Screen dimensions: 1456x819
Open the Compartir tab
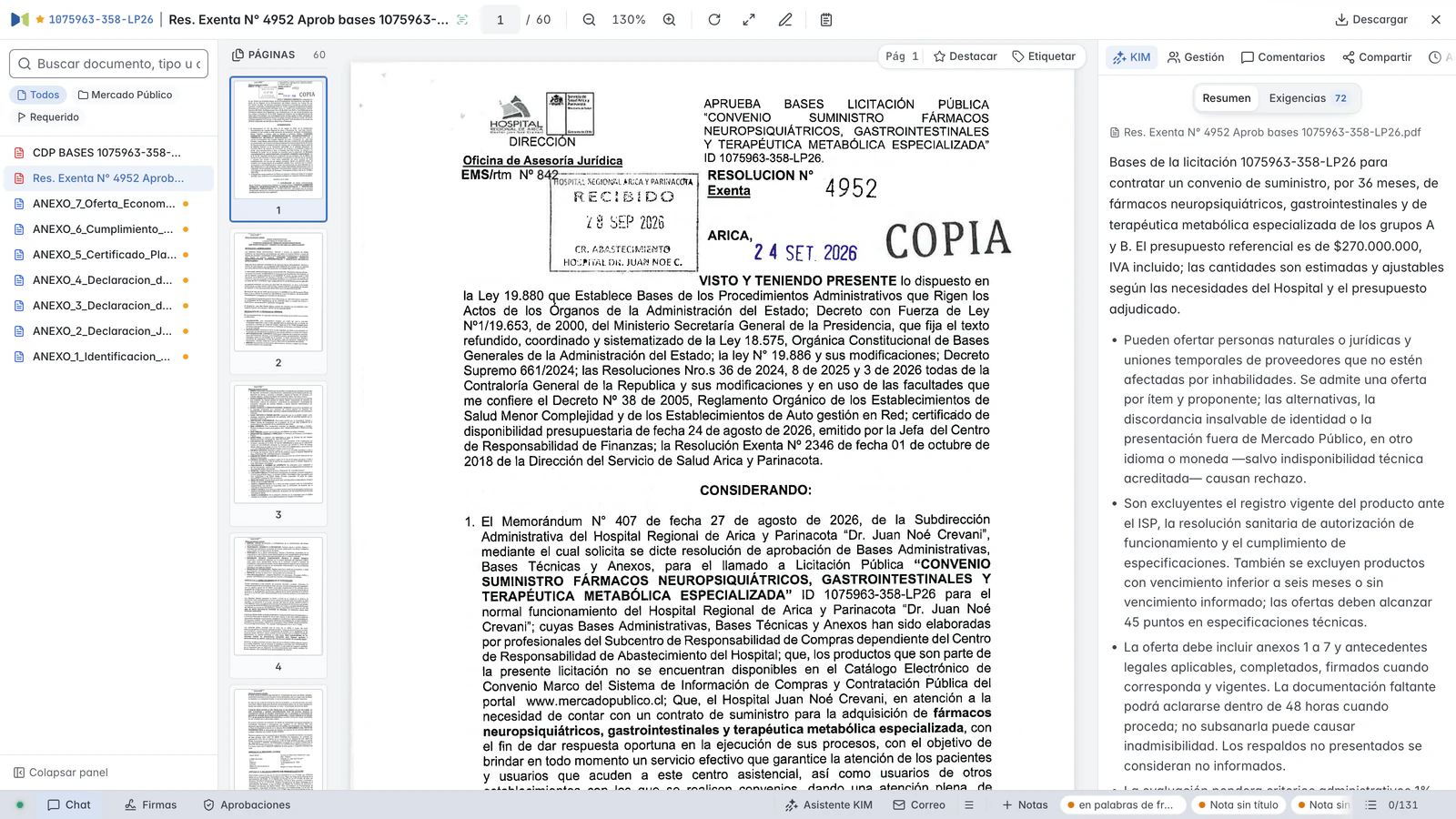[x=1377, y=57]
